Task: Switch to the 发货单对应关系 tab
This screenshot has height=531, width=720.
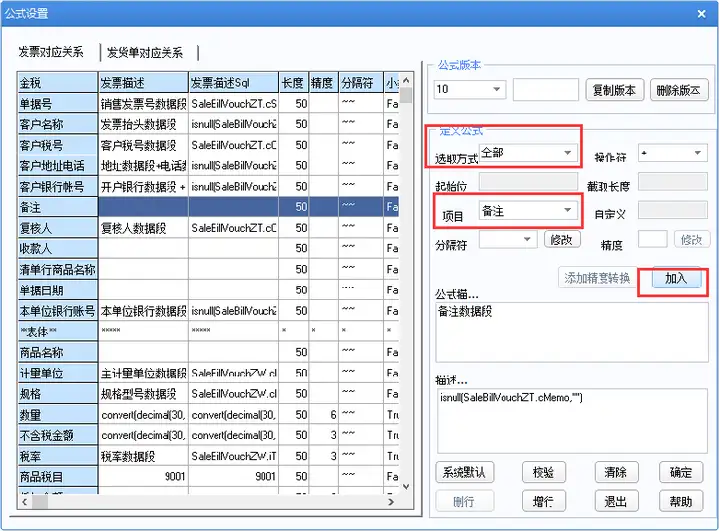Action: coord(145,53)
